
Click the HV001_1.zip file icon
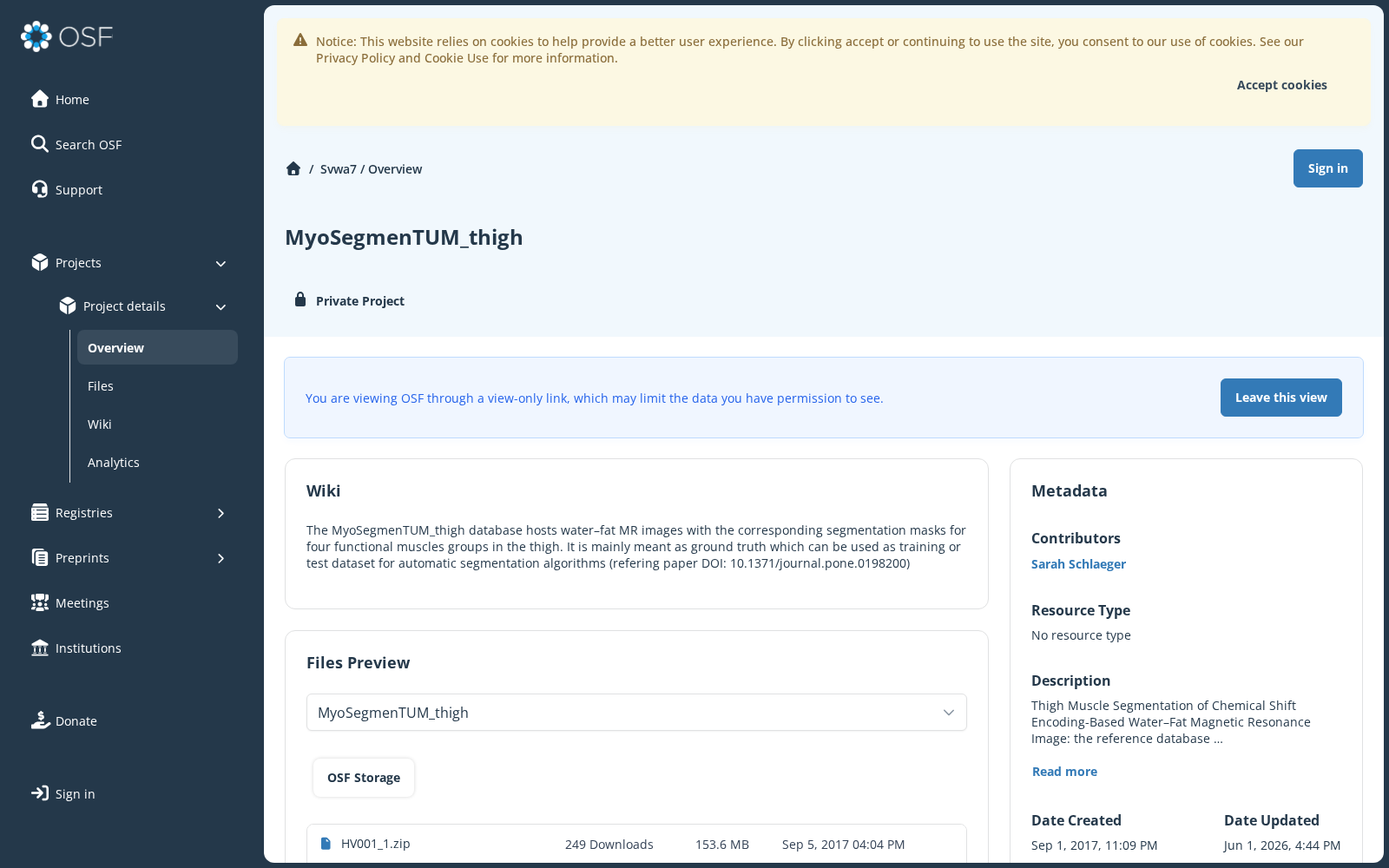tap(326, 844)
